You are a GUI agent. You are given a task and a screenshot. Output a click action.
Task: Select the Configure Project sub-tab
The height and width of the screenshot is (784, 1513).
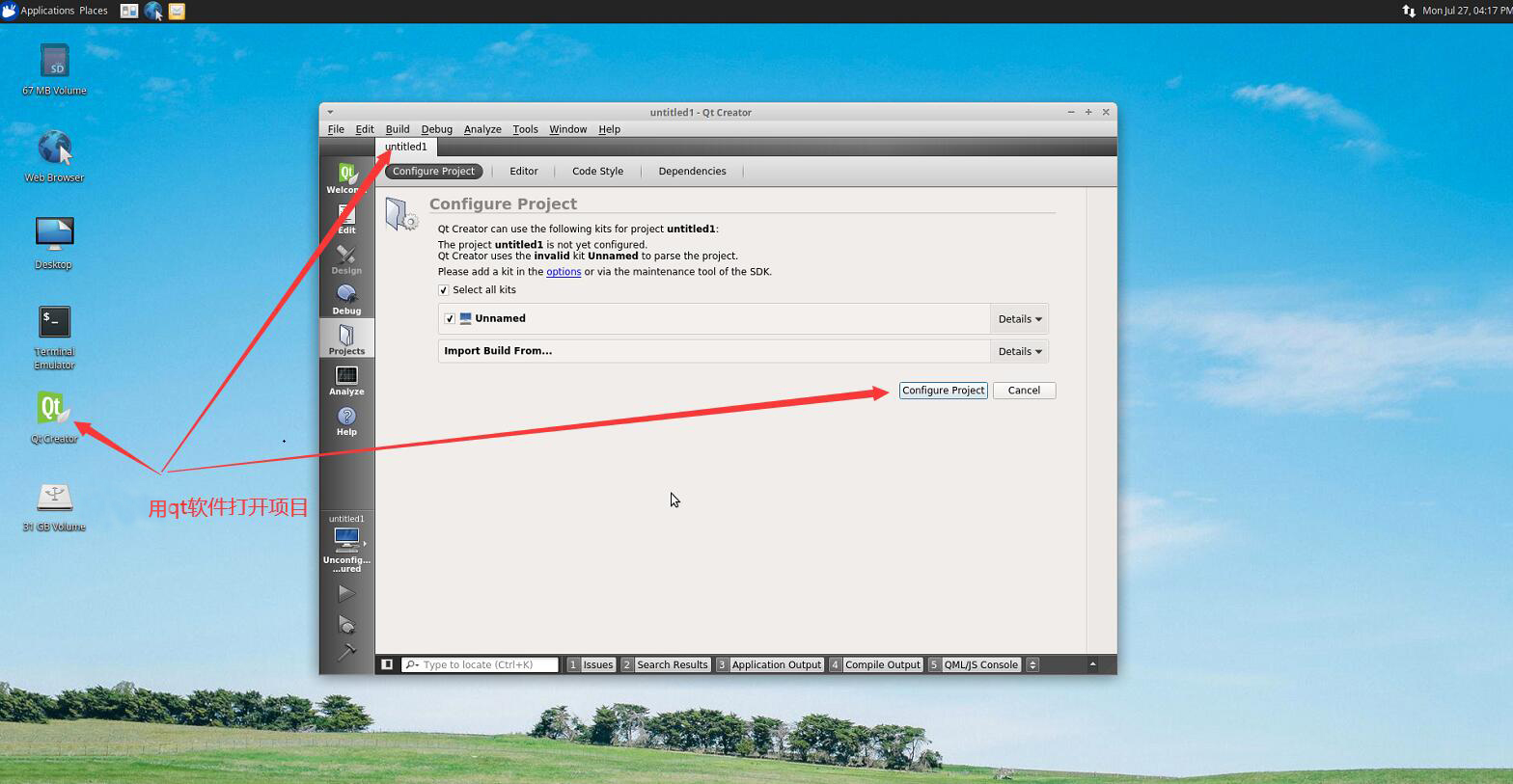(433, 172)
